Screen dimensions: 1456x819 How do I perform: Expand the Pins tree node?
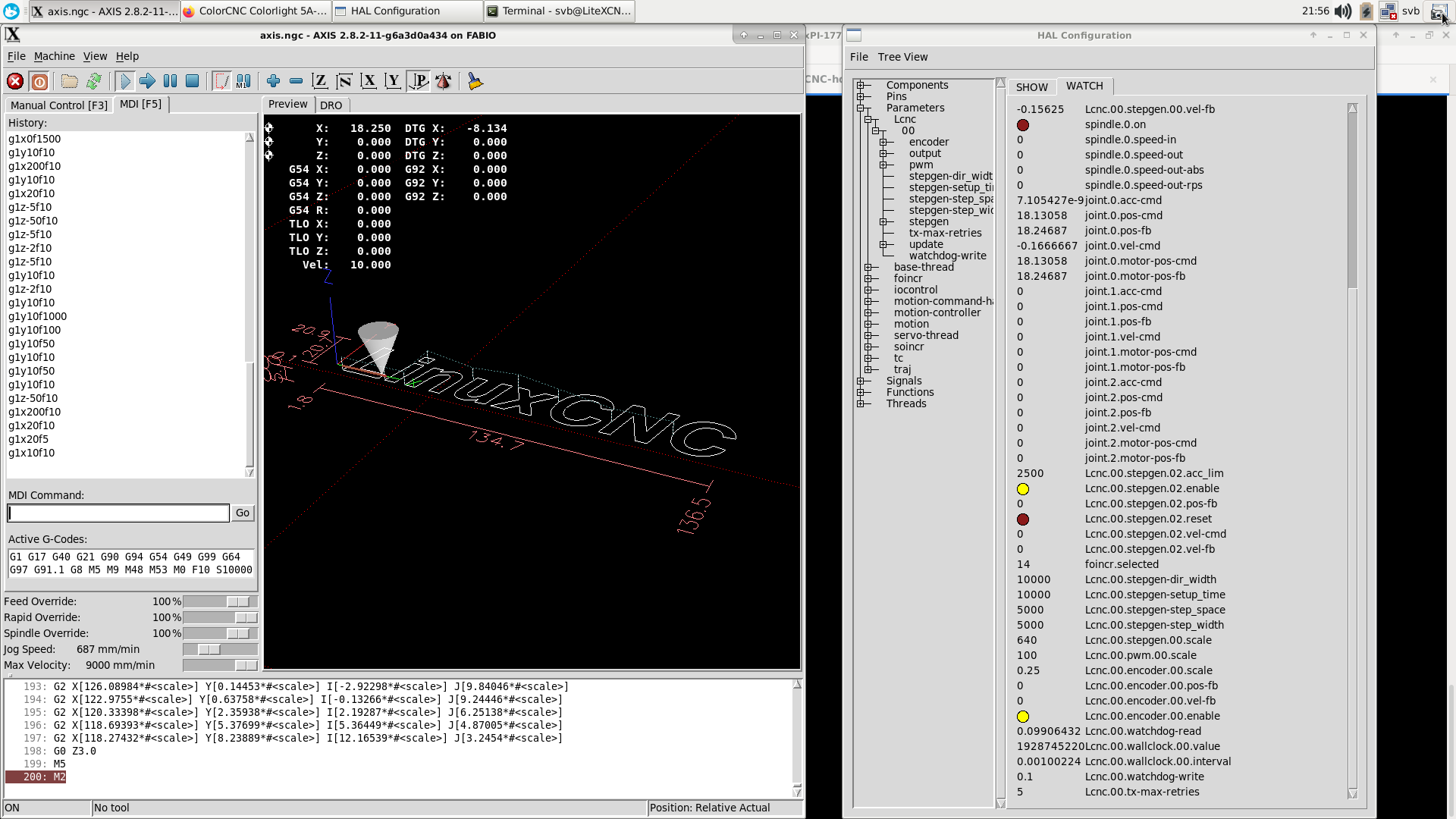click(x=861, y=96)
